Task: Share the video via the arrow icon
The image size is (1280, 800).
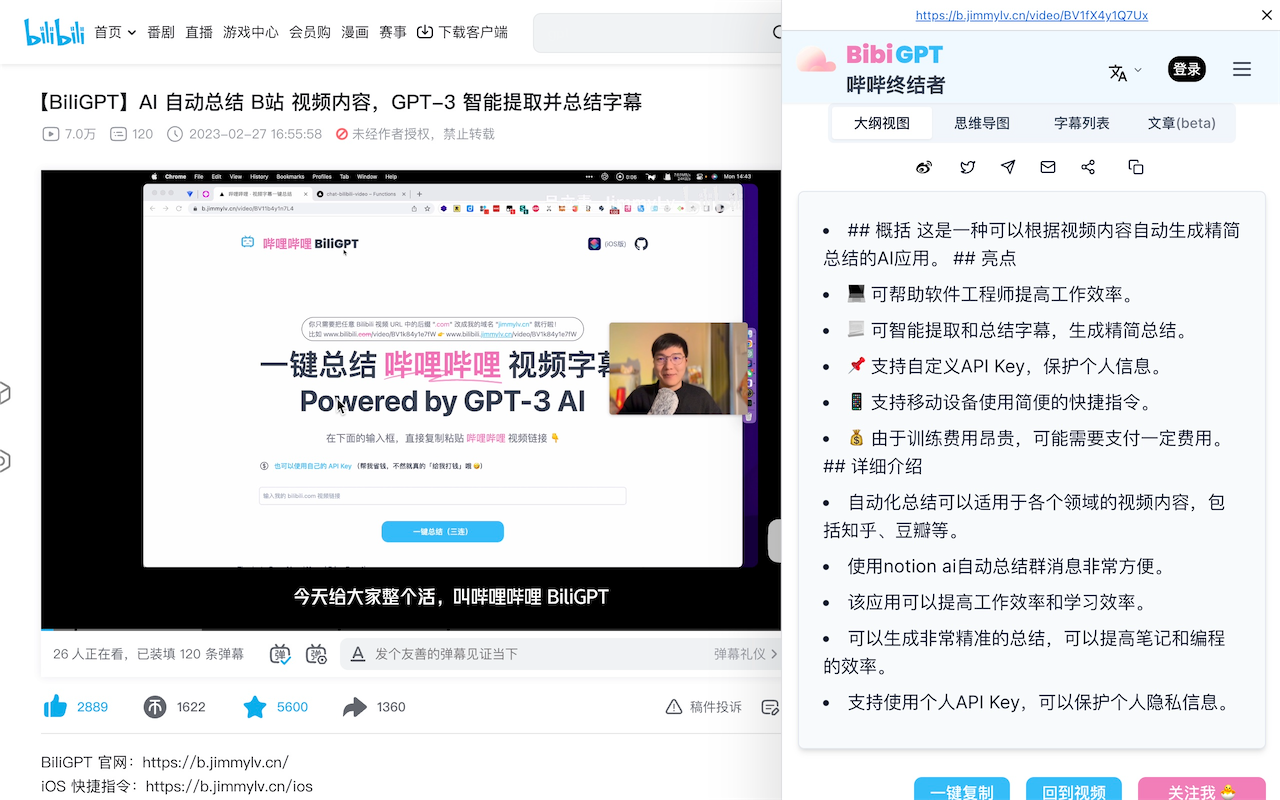Action: (x=354, y=706)
